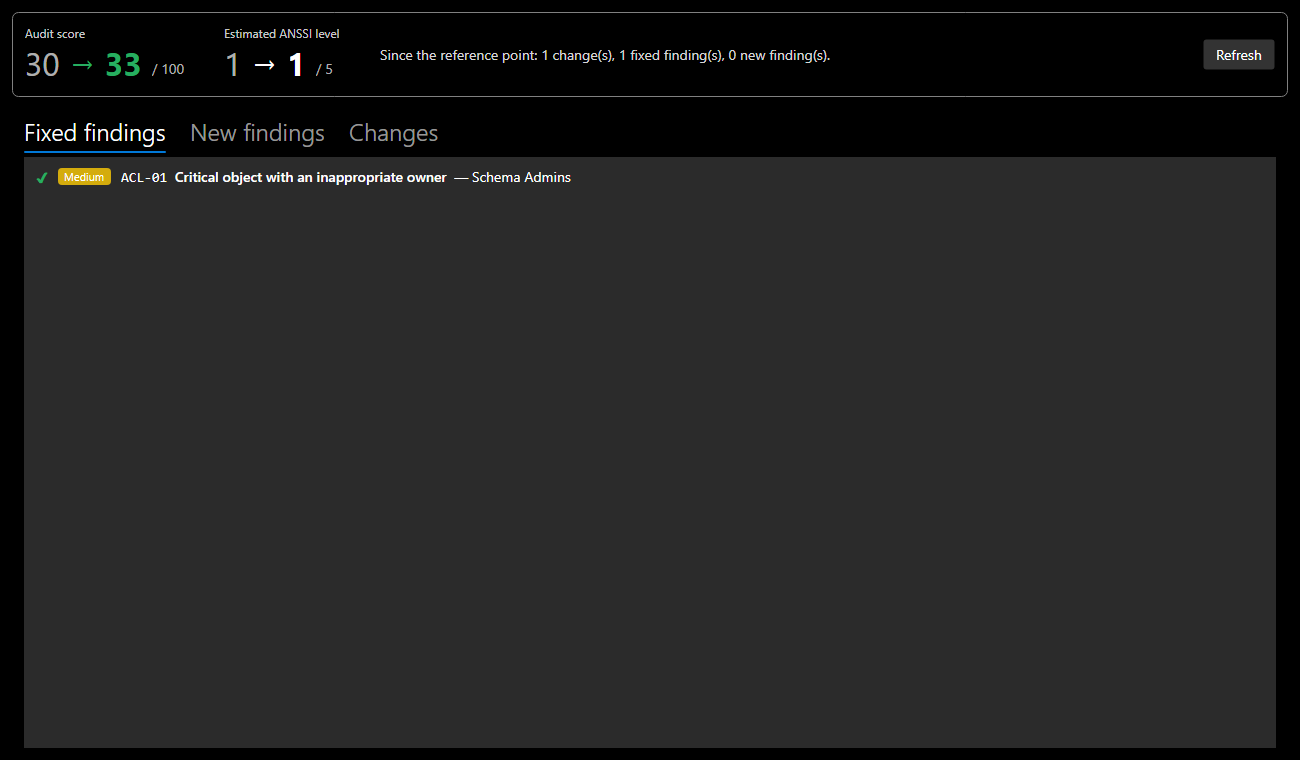The height and width of the screenshot is (760, 1300).
Task: Click the previous audit score value 30
Action: click(43, 65)
